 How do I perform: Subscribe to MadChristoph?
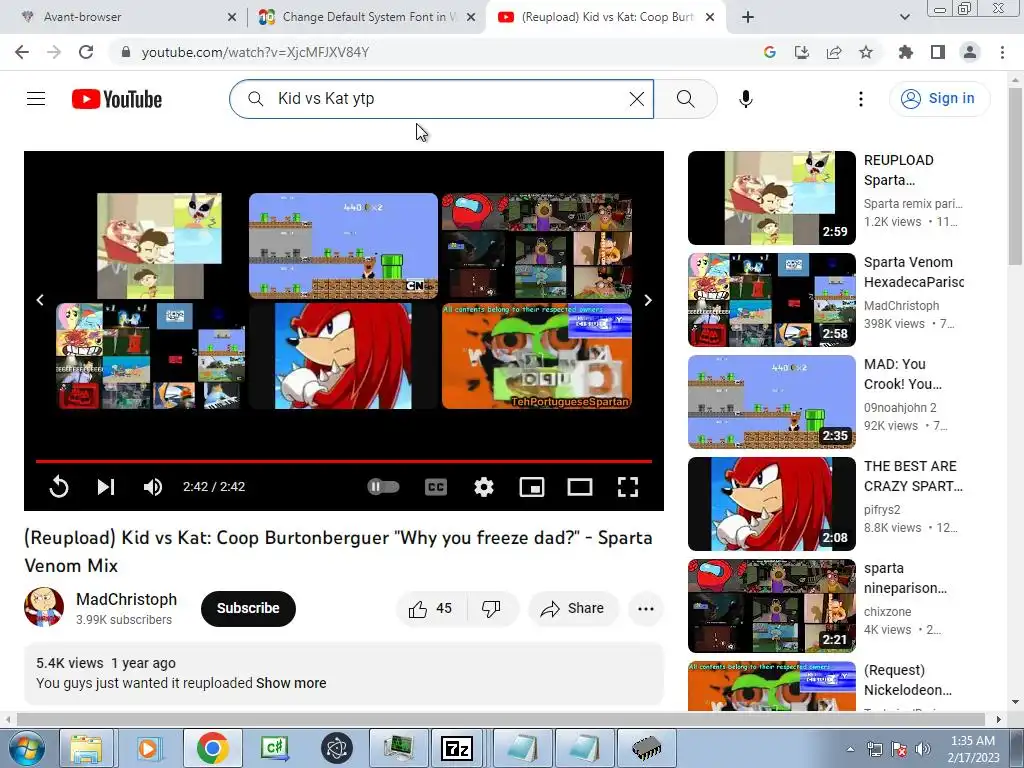[x=248, y=608]
